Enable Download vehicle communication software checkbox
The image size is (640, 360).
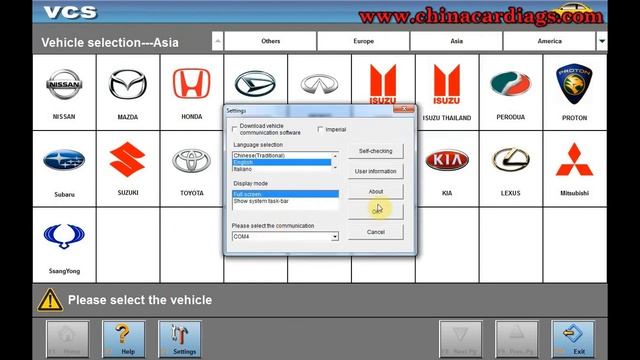(x=235, y=129)
